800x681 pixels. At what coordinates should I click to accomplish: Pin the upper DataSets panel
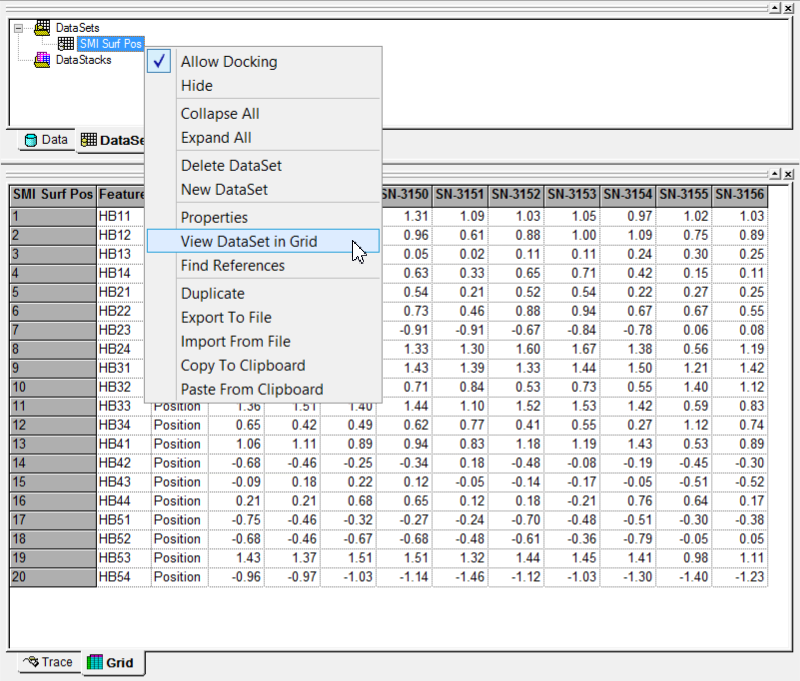[x=775, y=8]
